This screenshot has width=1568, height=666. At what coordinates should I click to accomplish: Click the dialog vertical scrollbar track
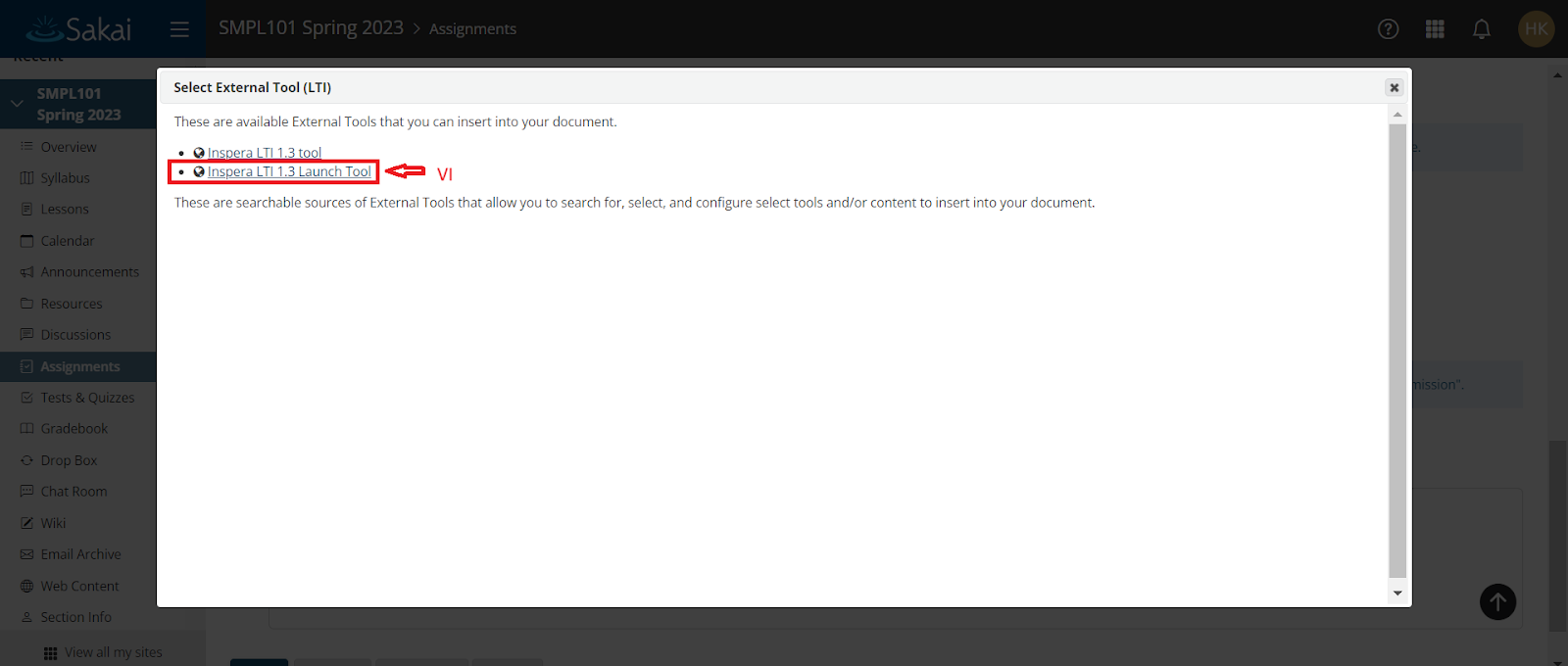(x=1397, y=351)
